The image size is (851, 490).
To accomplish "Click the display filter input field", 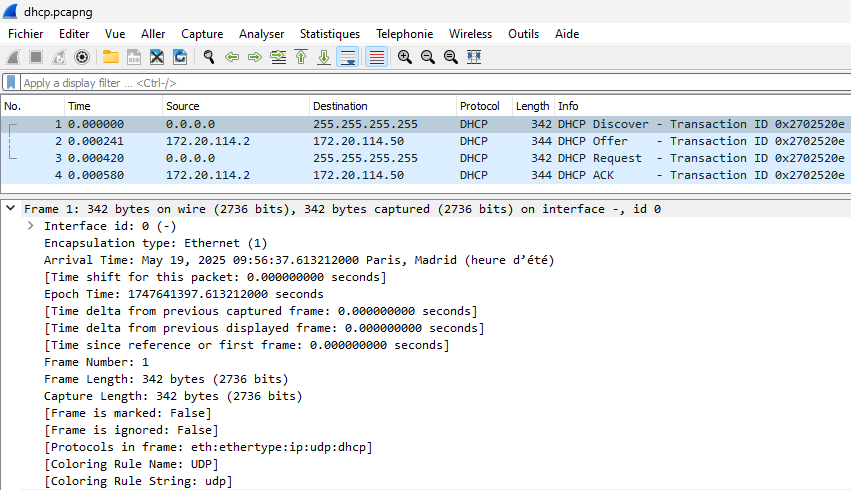I will (x=435, y=83).
